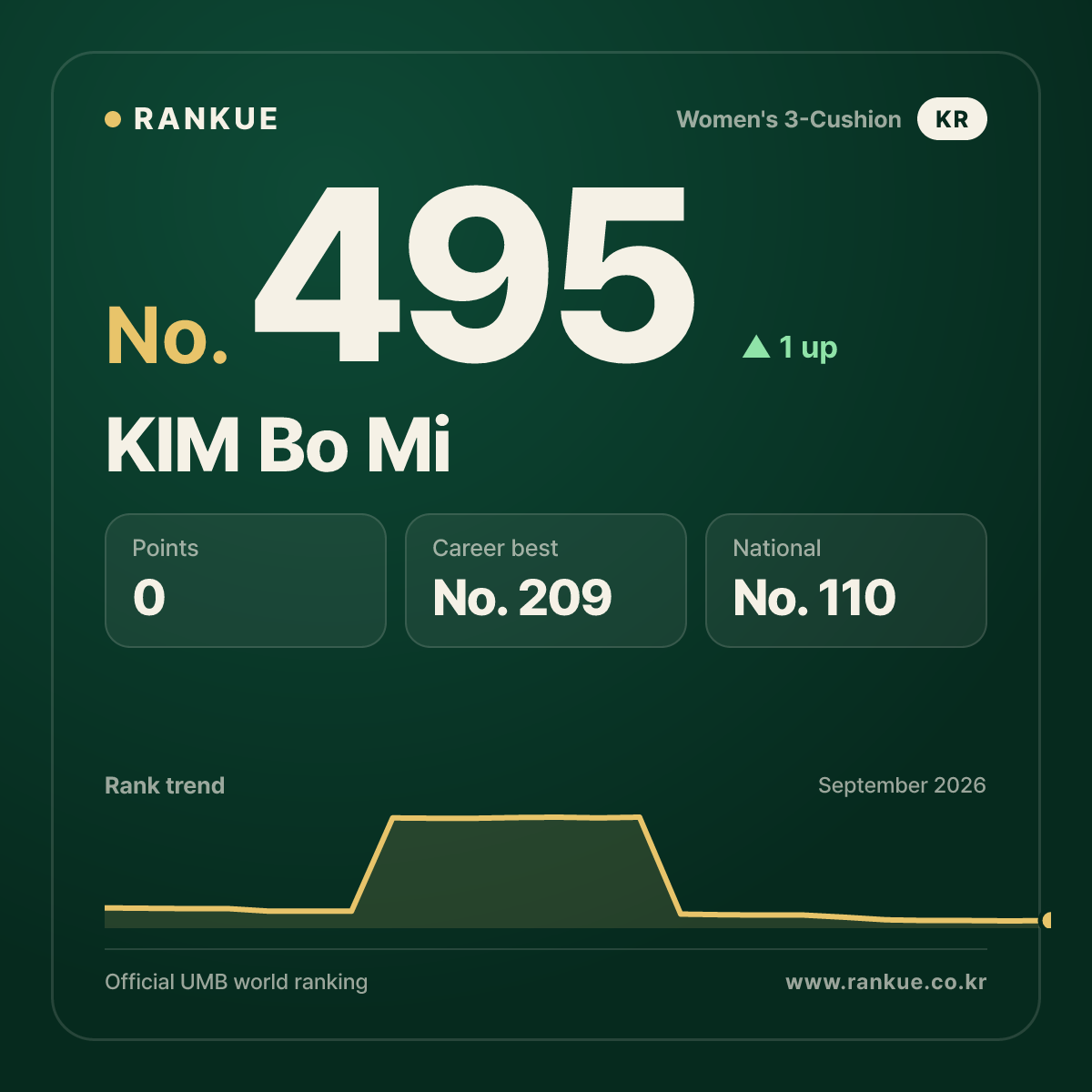The width and height of the screenshot is (1092, 1092).
Task: Select the player name KIM Bo Mi
Action: point(278,445)
